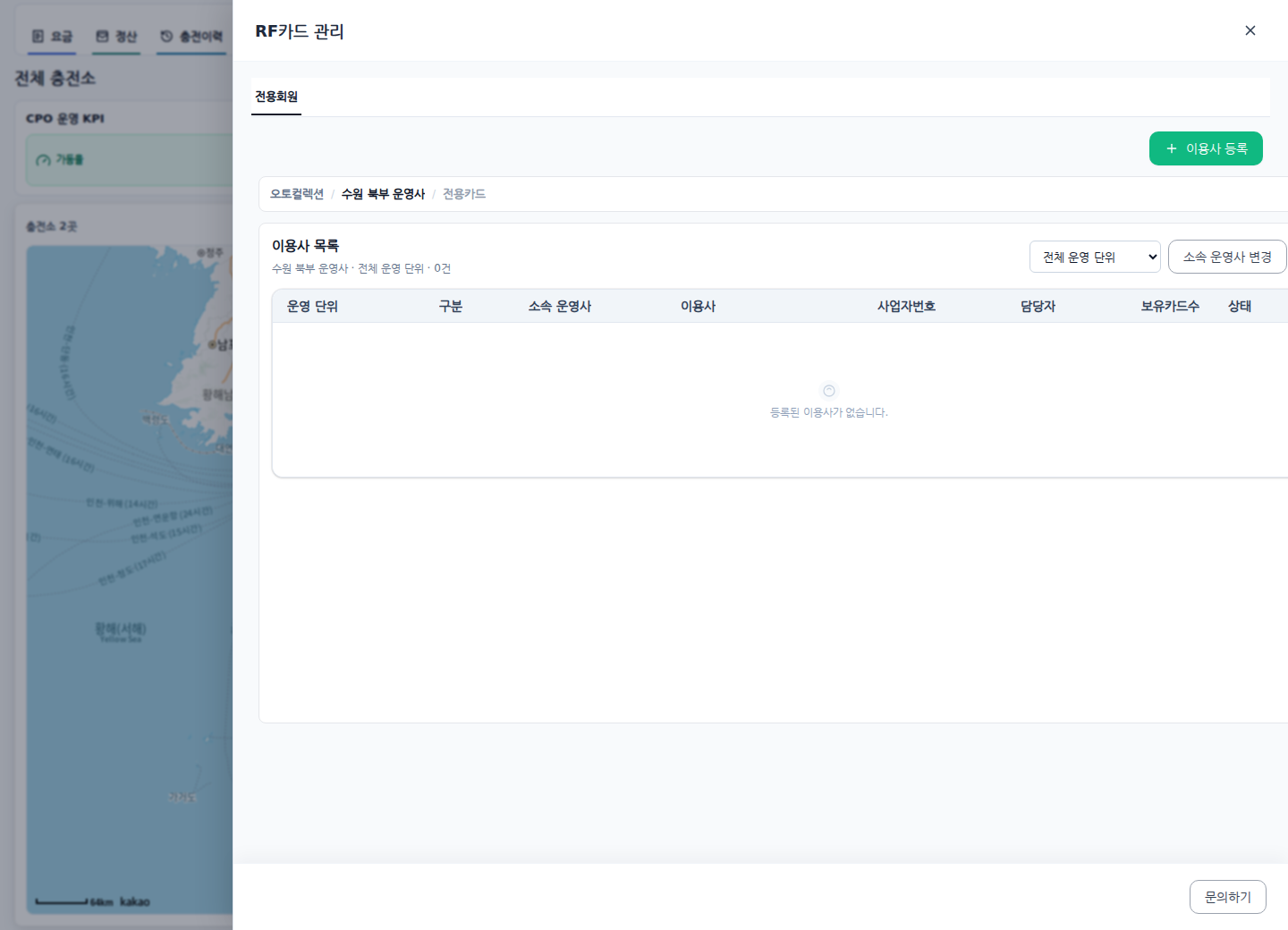Click 전용카드 breadcrumb item
This screenshot has width=1288, height=930.
click(464, 194)
